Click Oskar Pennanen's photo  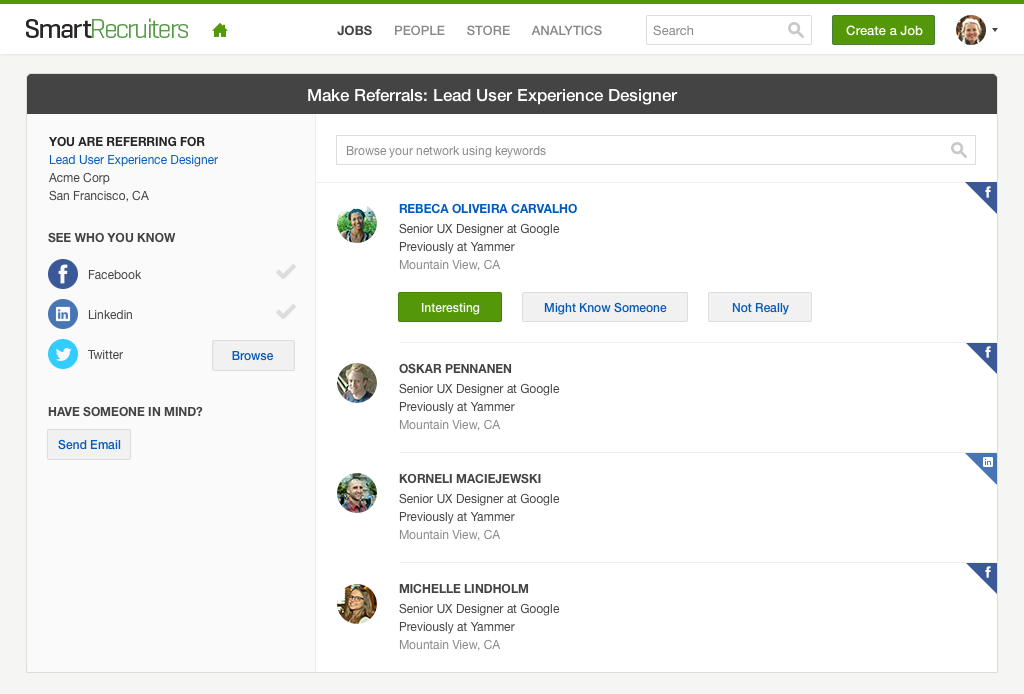click(x=357, y=383)
